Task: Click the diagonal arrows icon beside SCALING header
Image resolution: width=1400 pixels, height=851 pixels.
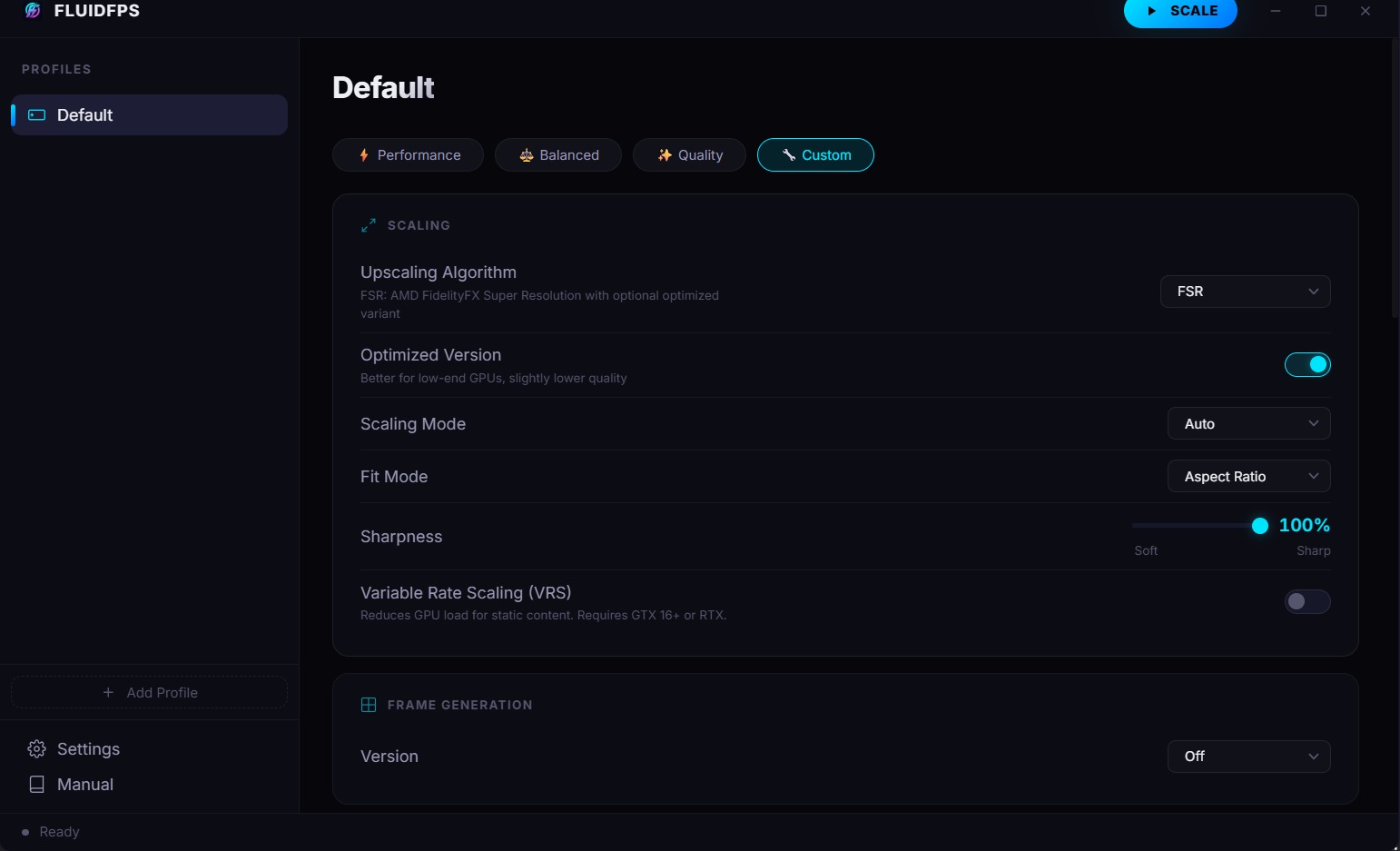Action: pyautogui.click(x=368, y=224)
